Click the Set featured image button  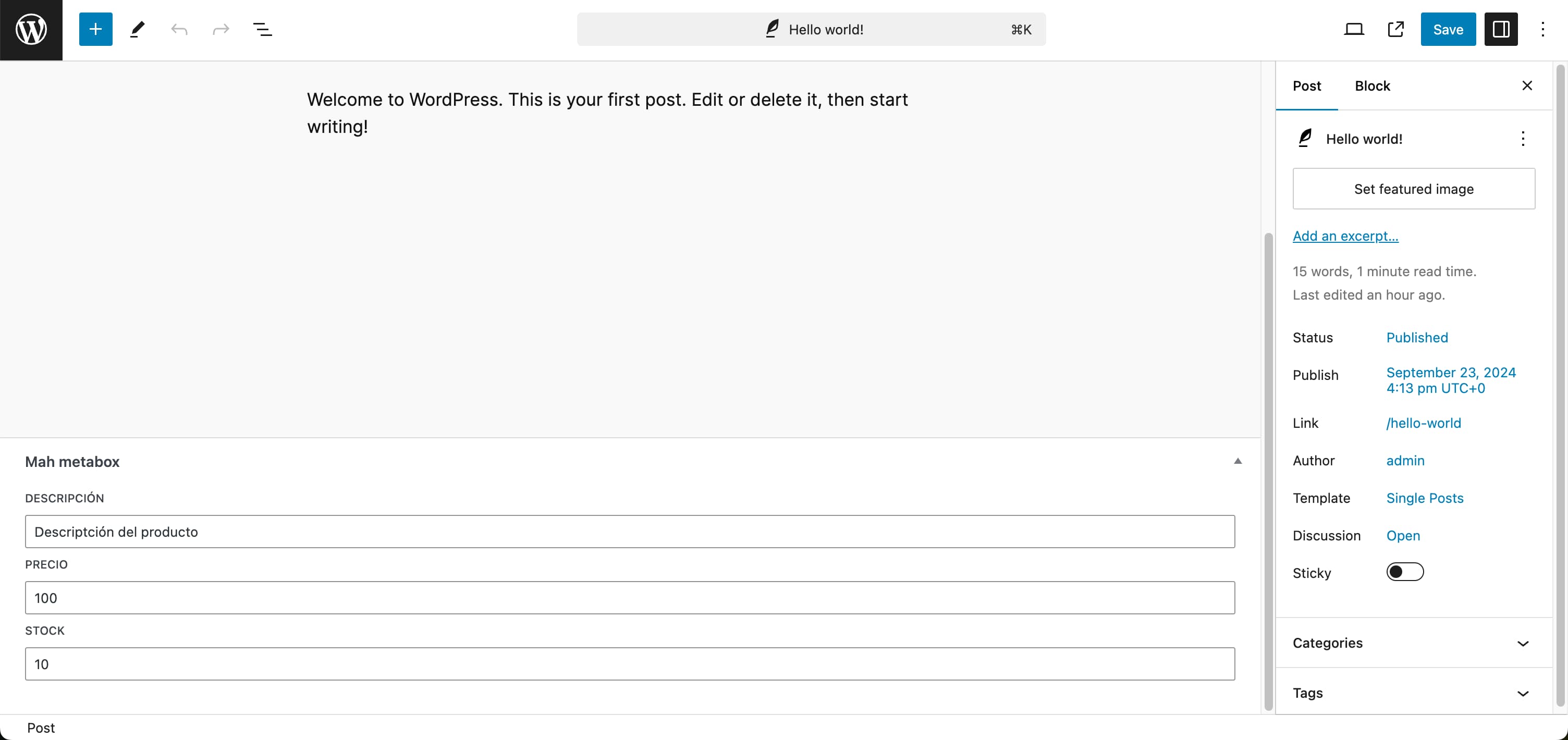1413,188
